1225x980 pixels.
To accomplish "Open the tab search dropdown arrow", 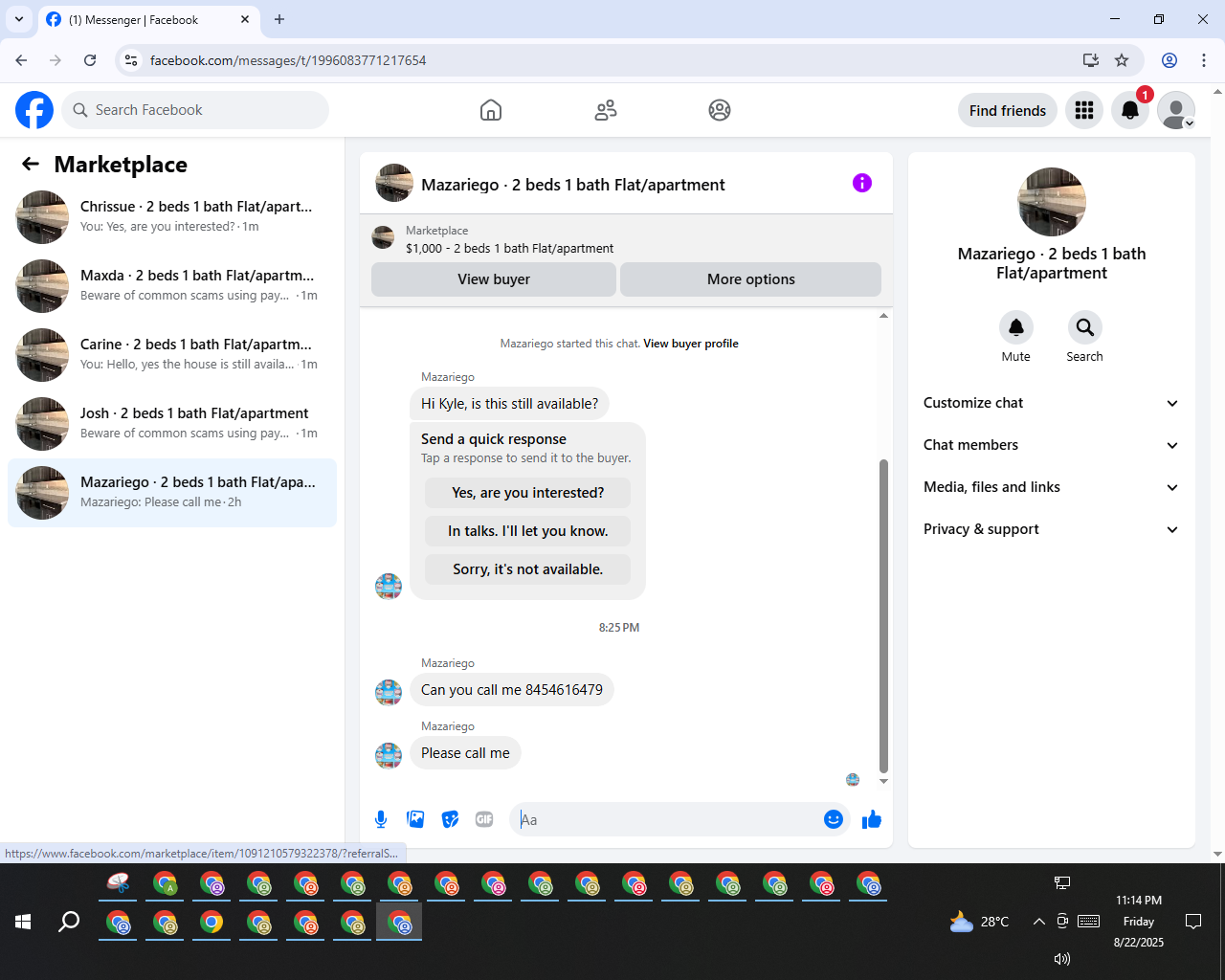I will click(x=18, y=19).
